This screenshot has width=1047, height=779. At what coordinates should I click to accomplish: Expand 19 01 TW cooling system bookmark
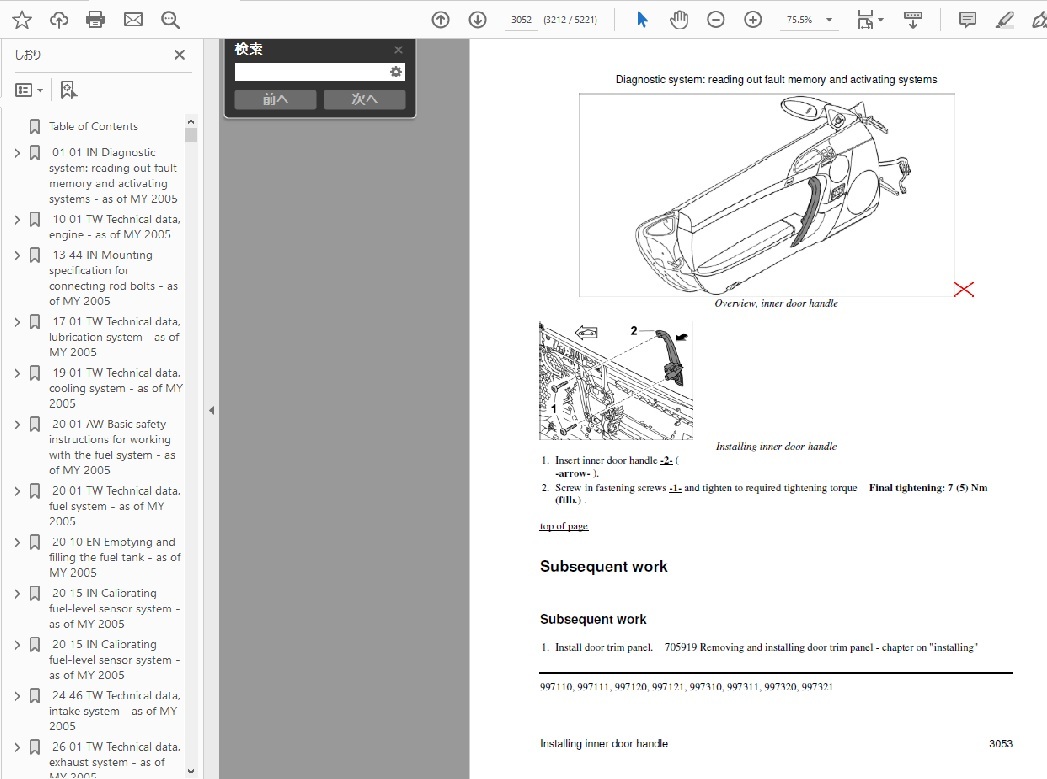point(17,373)
